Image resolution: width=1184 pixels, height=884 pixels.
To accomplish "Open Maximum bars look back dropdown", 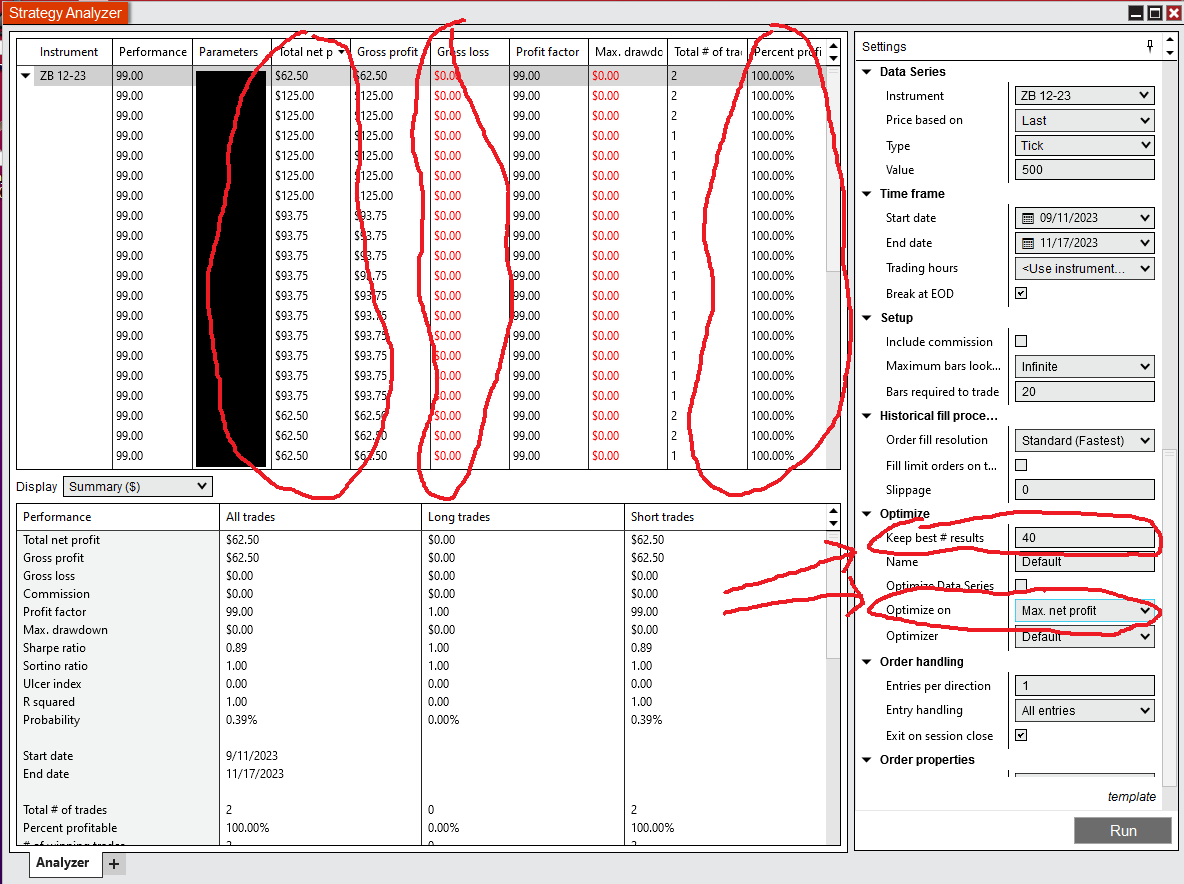I will (1084, 367).
